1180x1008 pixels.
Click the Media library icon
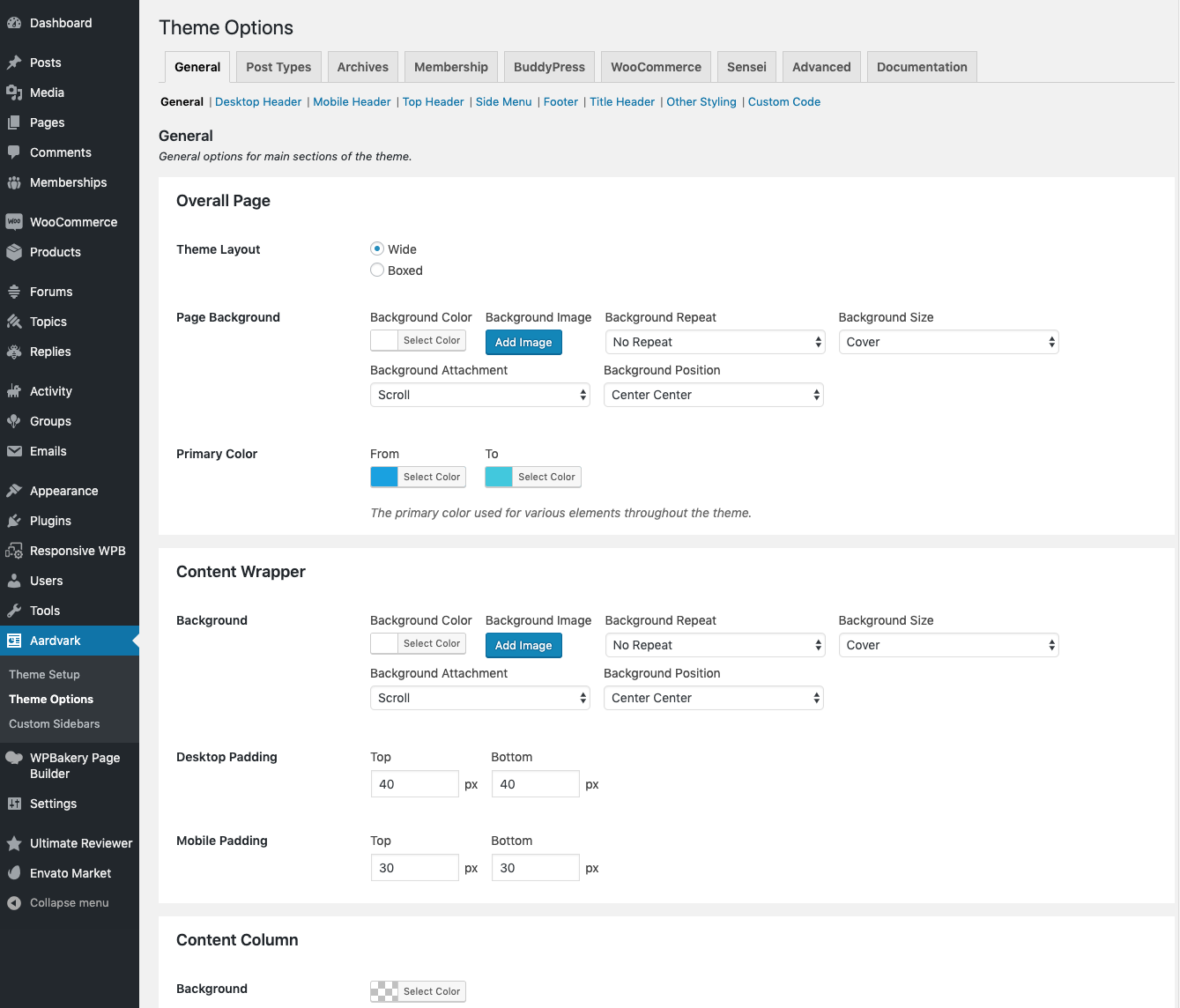pyautogui.click(x=14, y=93)
